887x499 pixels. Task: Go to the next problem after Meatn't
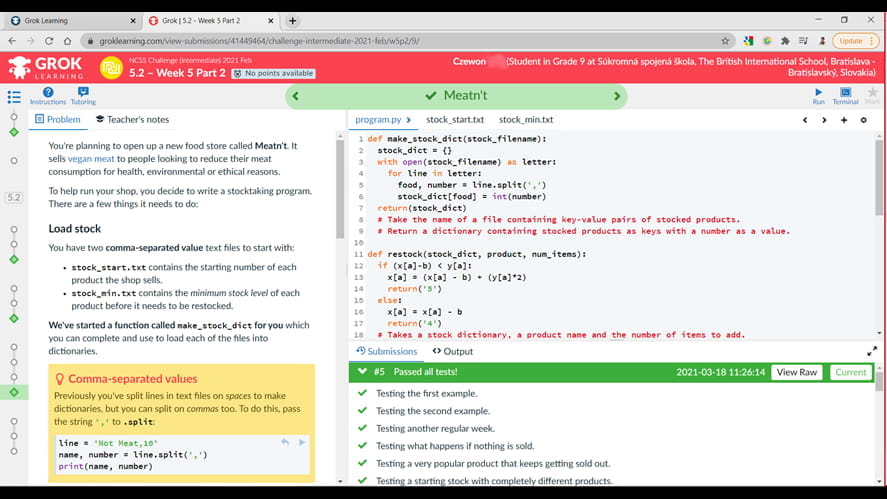[x=616, y=96]
